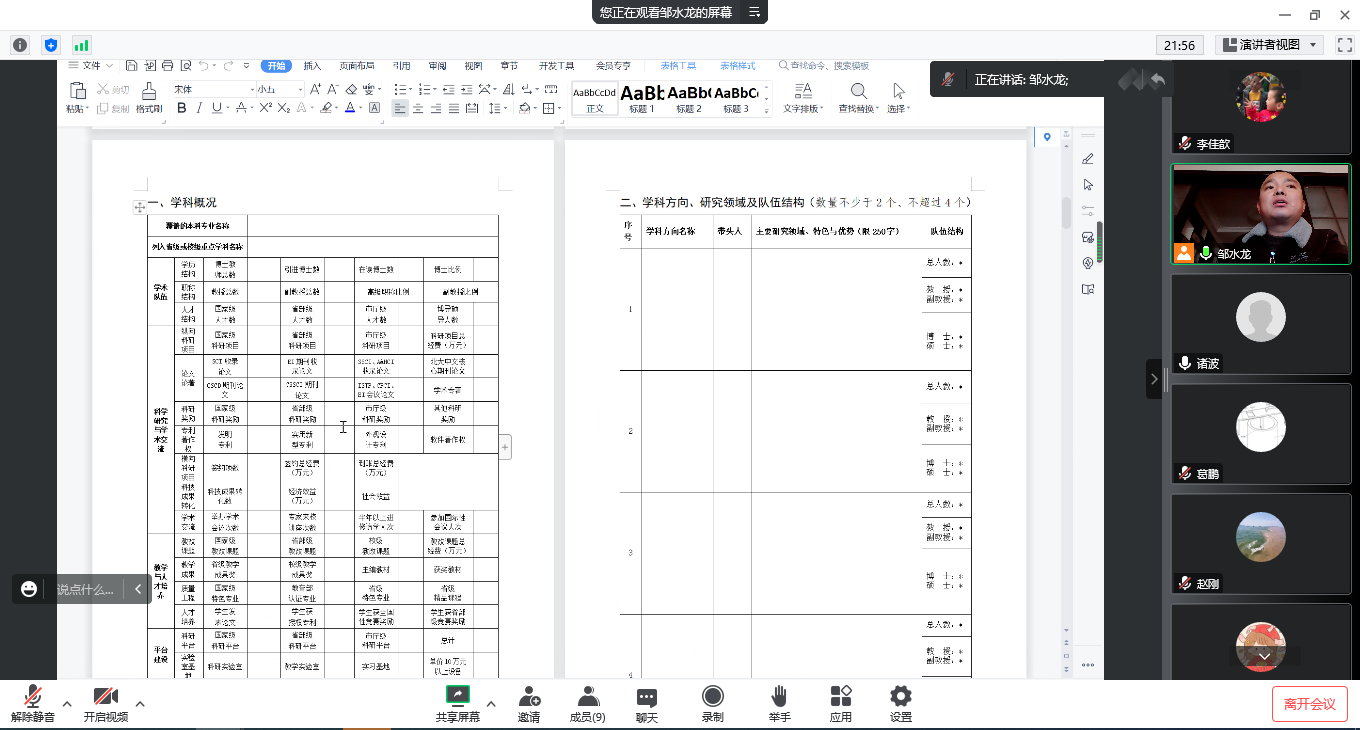
Task: Toggle fullscreen mode icon at top right
Action: tap(1342, 45)
